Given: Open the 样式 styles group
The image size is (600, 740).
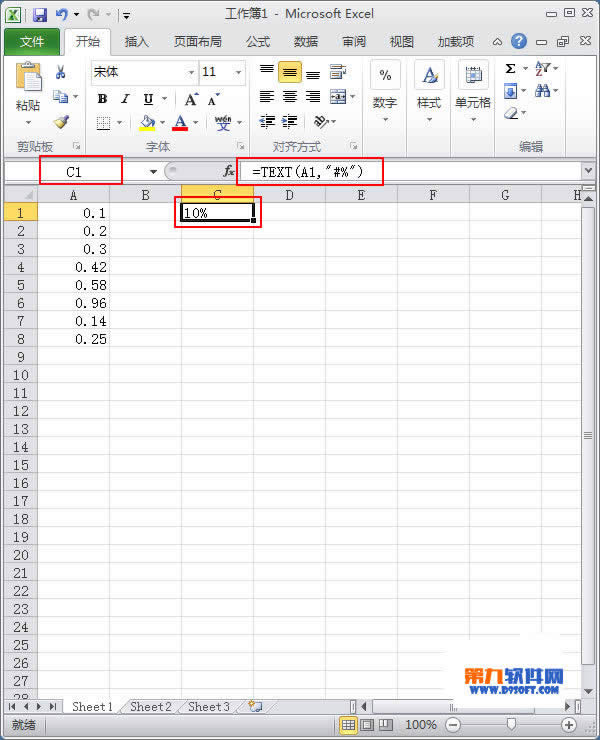Looking at the screenshot, I should coord(429,92).
